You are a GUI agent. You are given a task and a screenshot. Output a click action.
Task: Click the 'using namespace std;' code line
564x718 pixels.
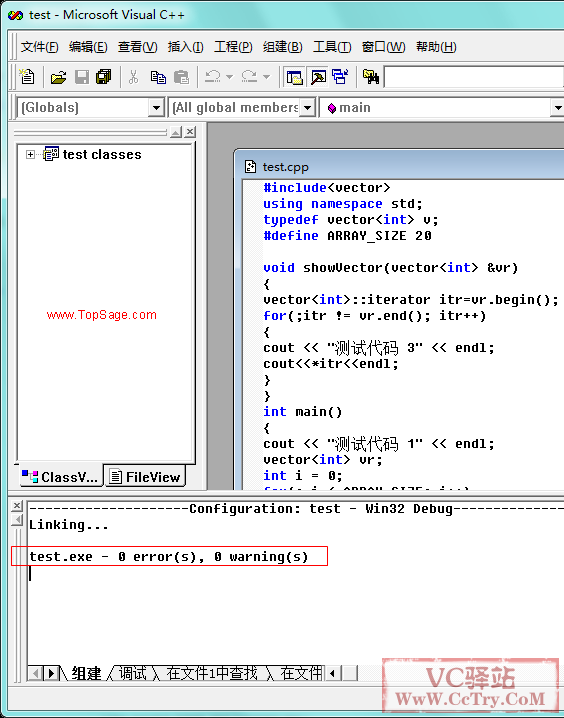(342, 204)
